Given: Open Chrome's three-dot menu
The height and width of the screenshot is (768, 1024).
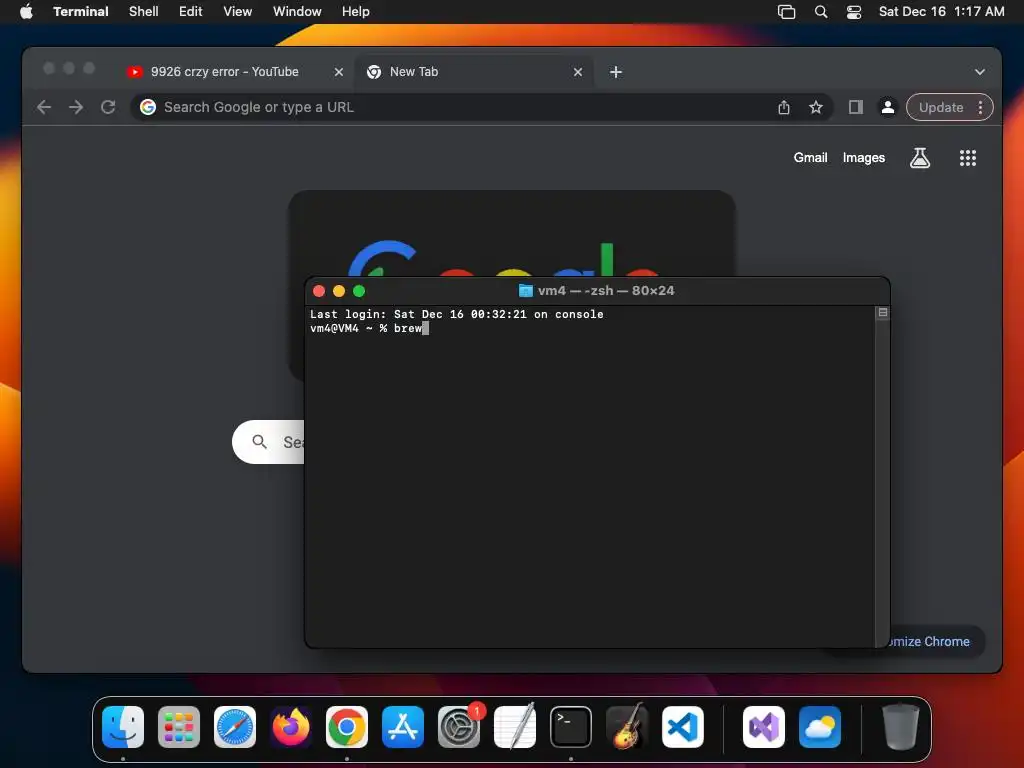Looking at the screenshot, I should click(x=980, y=107).
